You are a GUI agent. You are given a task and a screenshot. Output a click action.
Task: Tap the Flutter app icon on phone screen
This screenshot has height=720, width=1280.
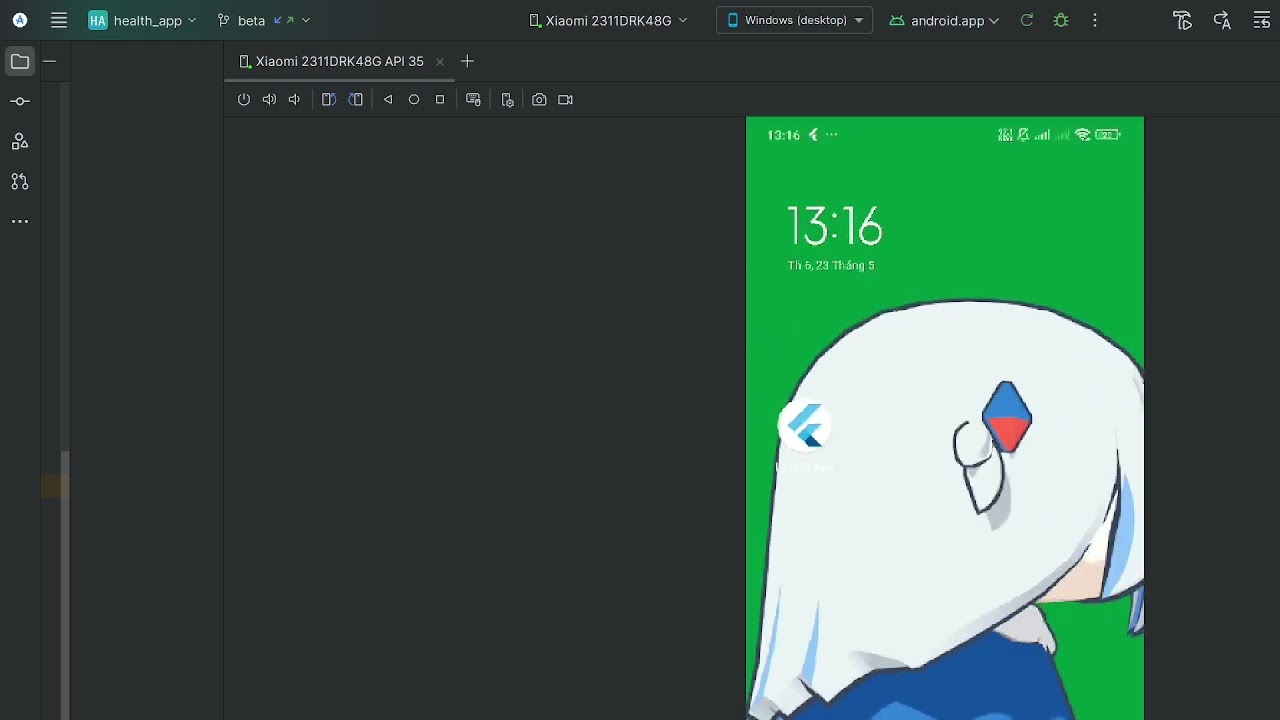(805, 427)
